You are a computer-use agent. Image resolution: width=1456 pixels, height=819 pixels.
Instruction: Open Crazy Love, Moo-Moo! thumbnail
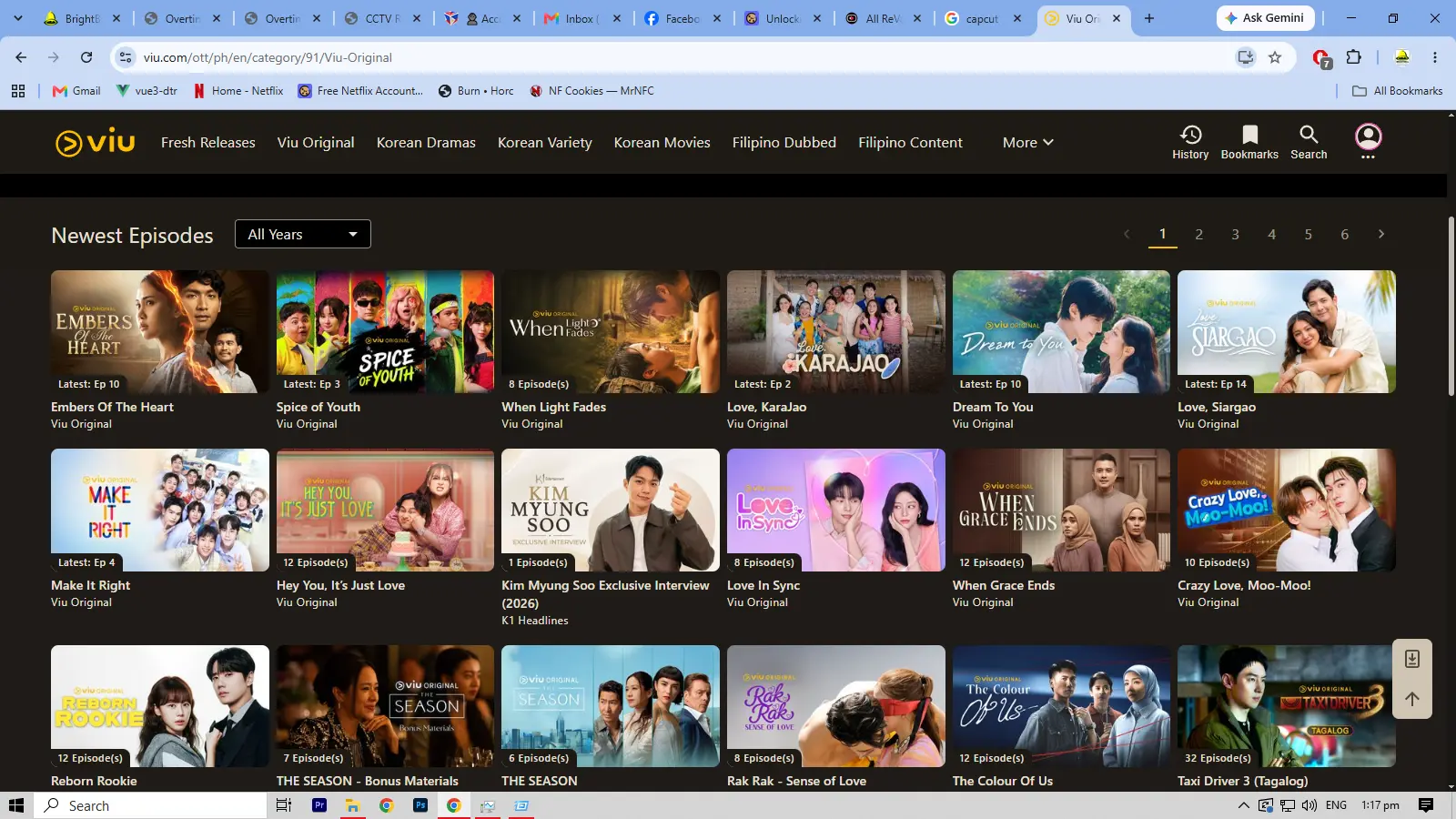pos(1287,510)
